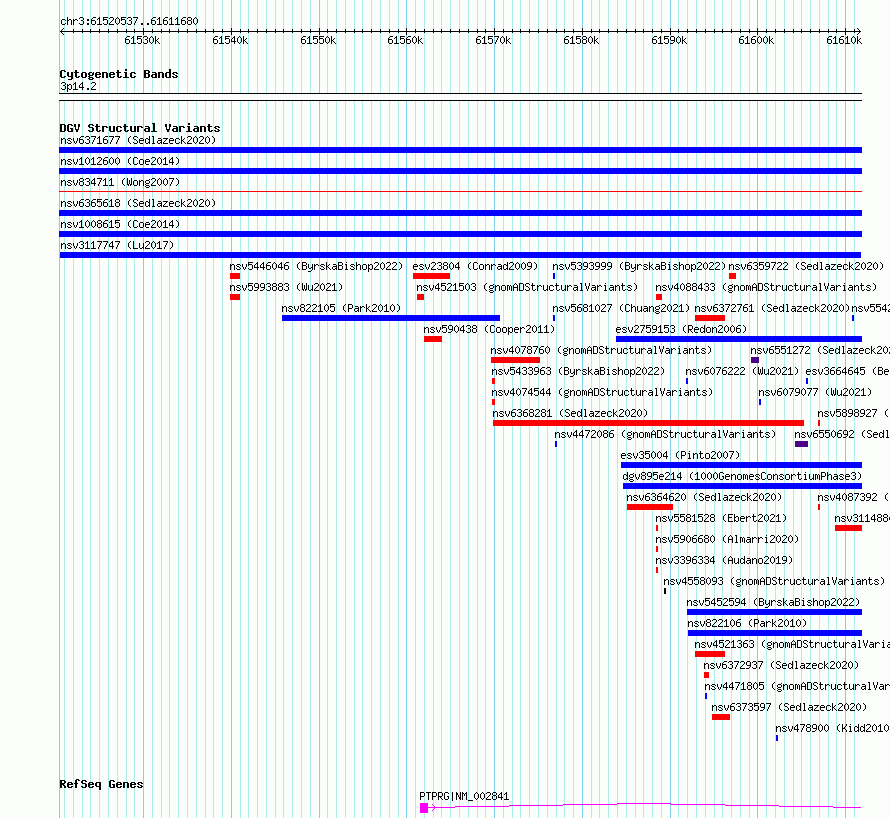Click nsv4088433 (gnomADStructuralVariants) label
The height and width of the screenshot is (818, 890).
pos(766,287)
